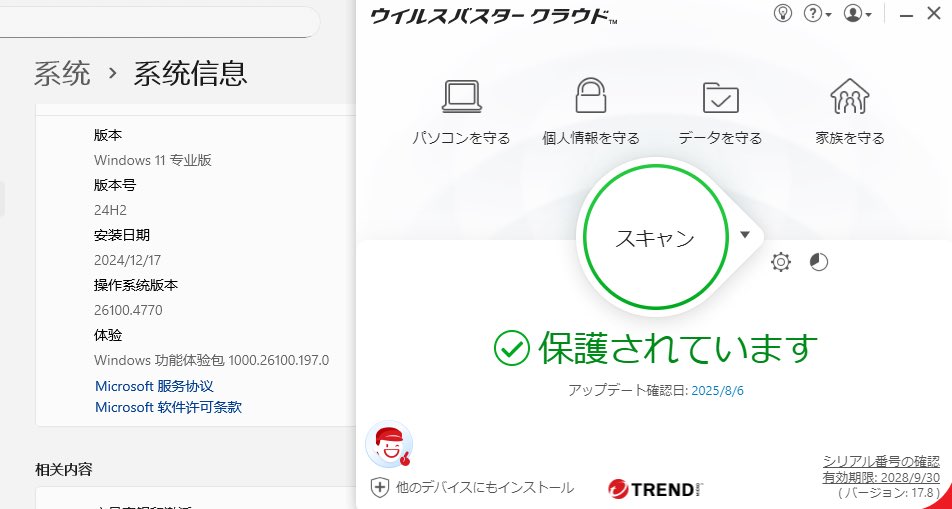
Task: Open the help question mark dropdown
Action: (x=817, y=13)
